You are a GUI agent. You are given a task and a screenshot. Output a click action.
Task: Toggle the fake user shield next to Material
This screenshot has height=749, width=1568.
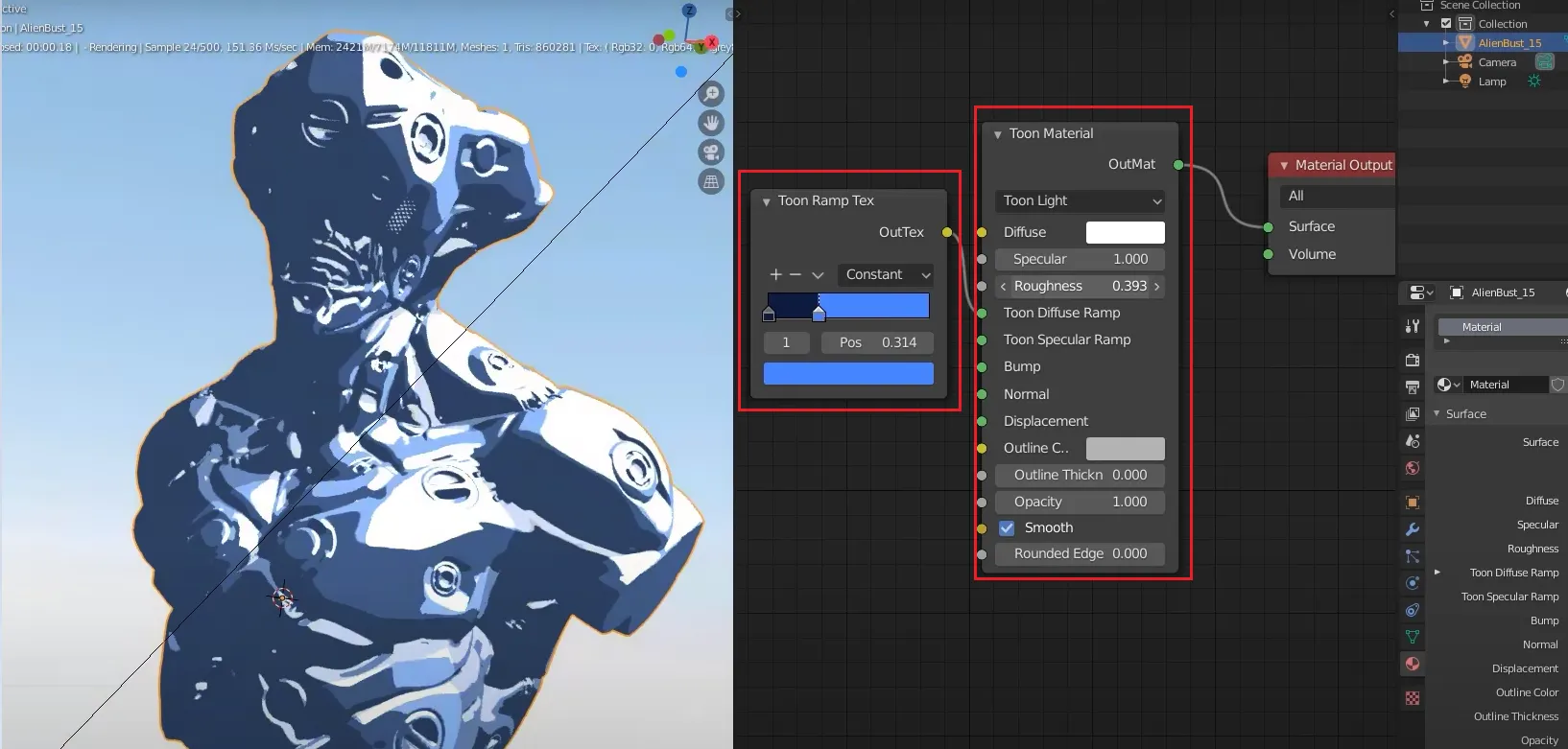[1557, 385]
